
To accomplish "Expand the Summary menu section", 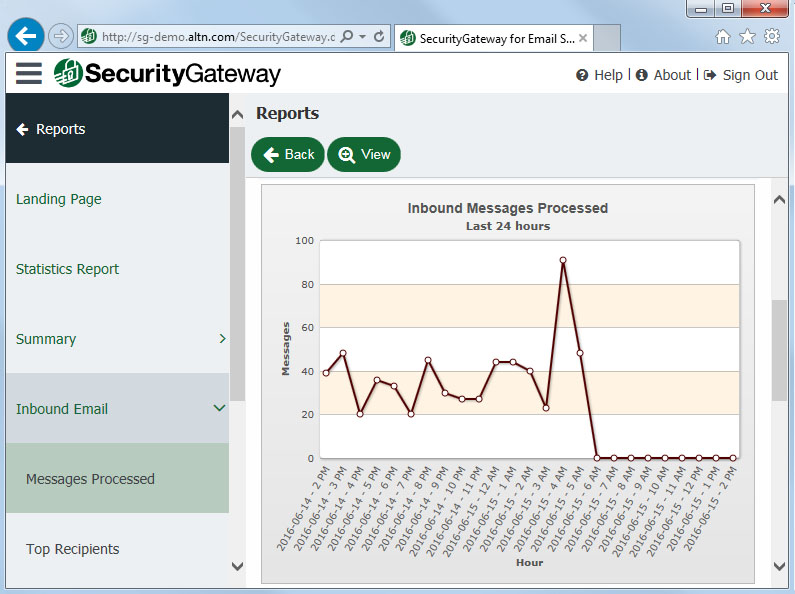I will [x=117, y=339].
